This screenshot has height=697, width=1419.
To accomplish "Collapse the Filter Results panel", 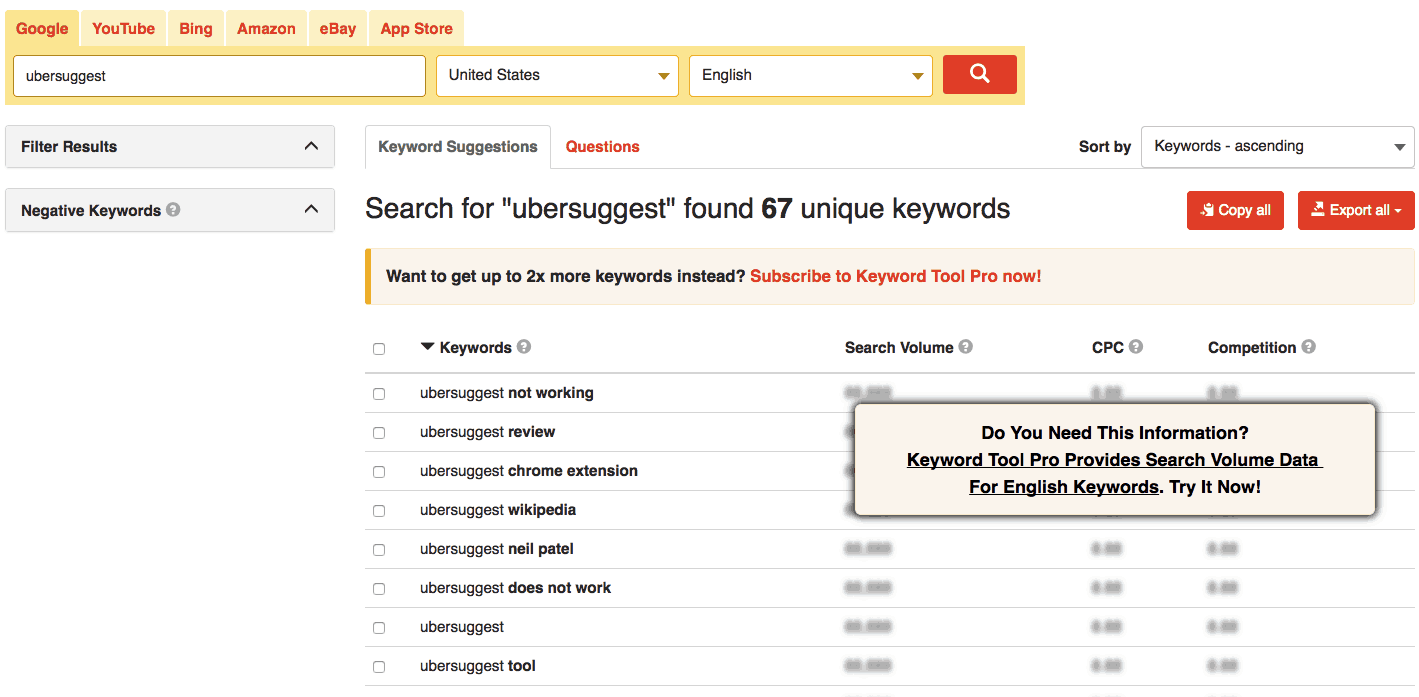I will [170, 147].
